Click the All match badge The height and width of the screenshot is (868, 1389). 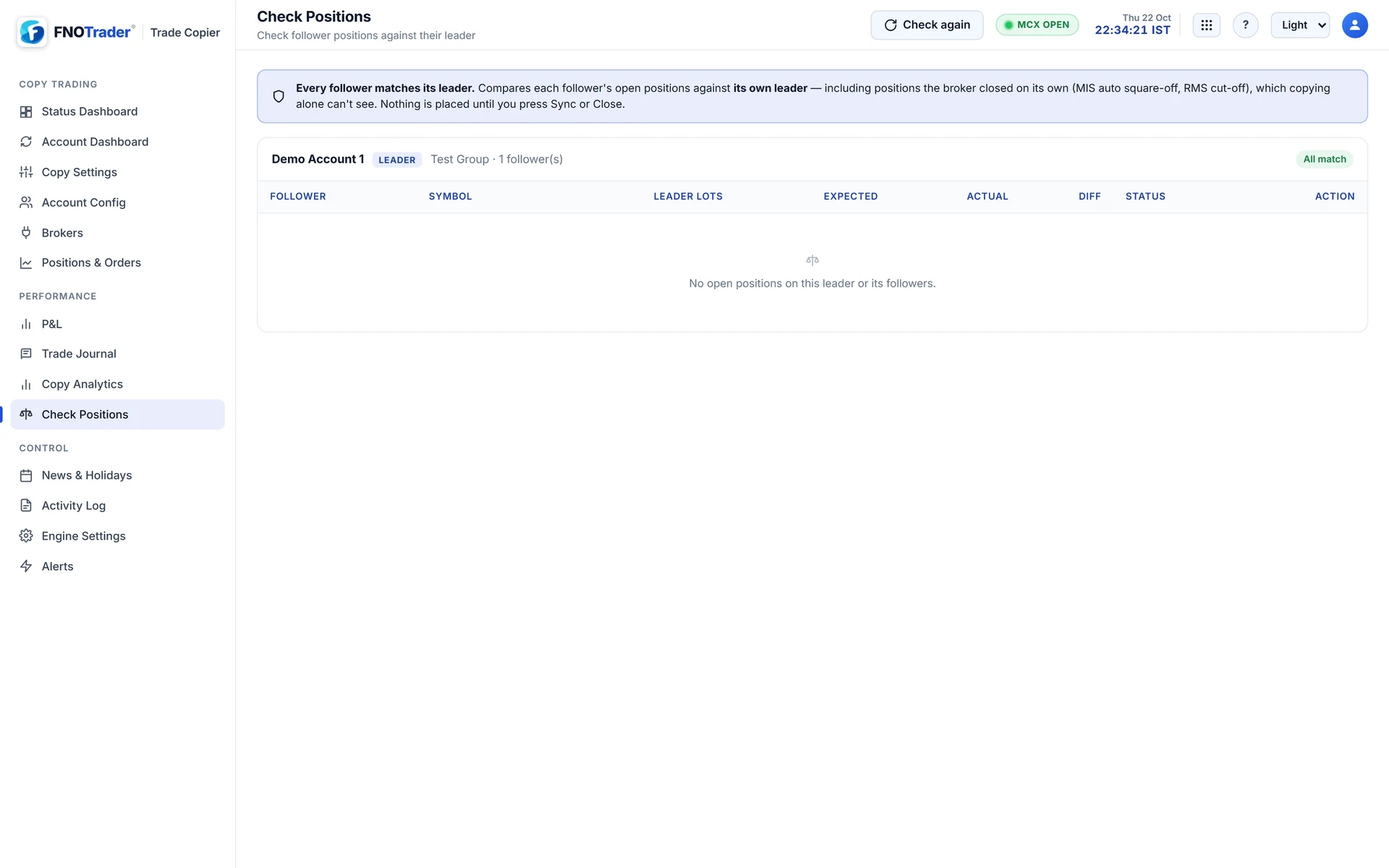(1325, 159)
